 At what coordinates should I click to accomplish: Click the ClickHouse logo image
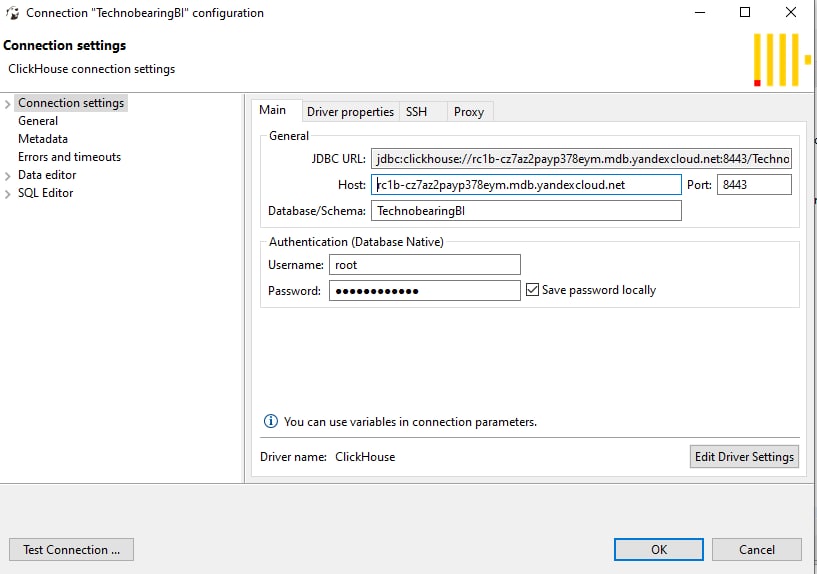pyautogui.click(x=782, y=60)
